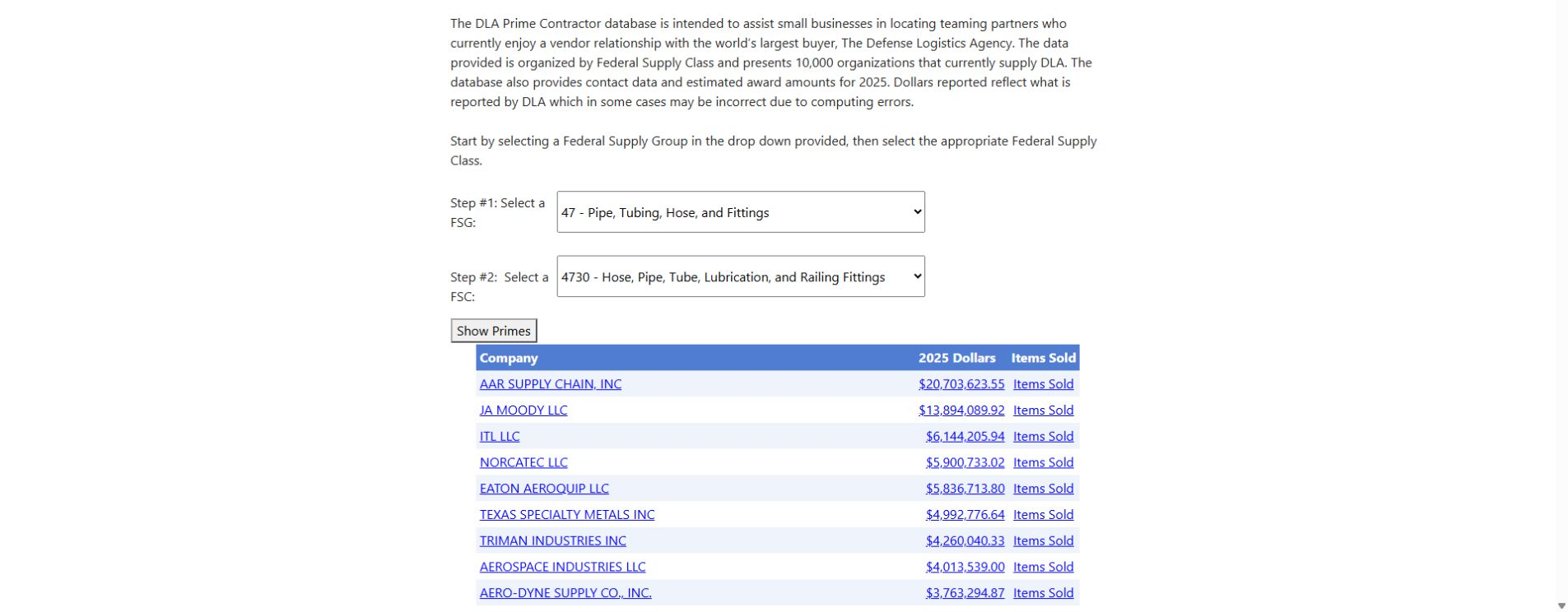Open TRIMAN INDUSTRIES INC company link
Screen dimensions: 1568x612
click(x=553, y=541)
